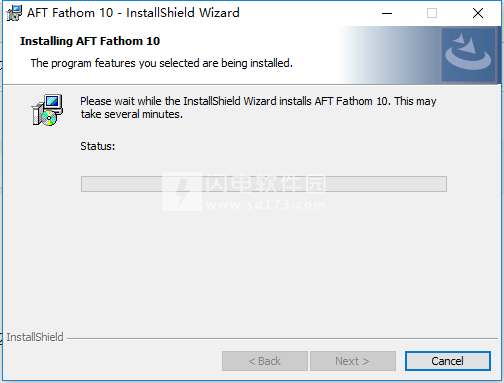
Task: Click the installation progress bar
Action: 264,184
